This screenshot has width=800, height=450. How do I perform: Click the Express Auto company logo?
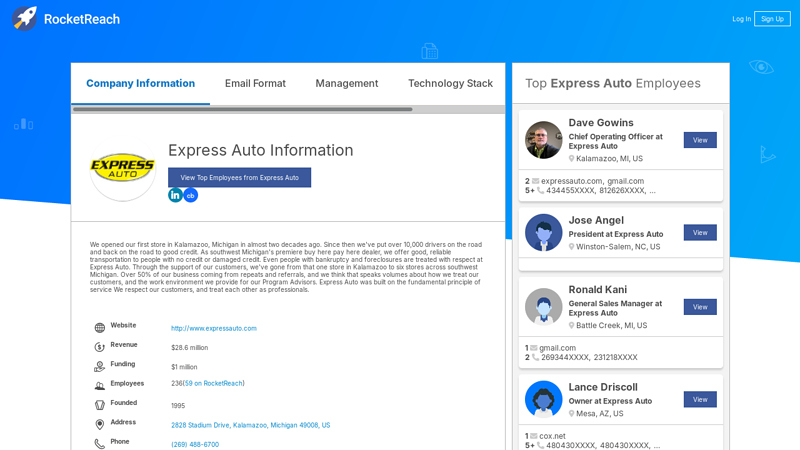[122, 168]
